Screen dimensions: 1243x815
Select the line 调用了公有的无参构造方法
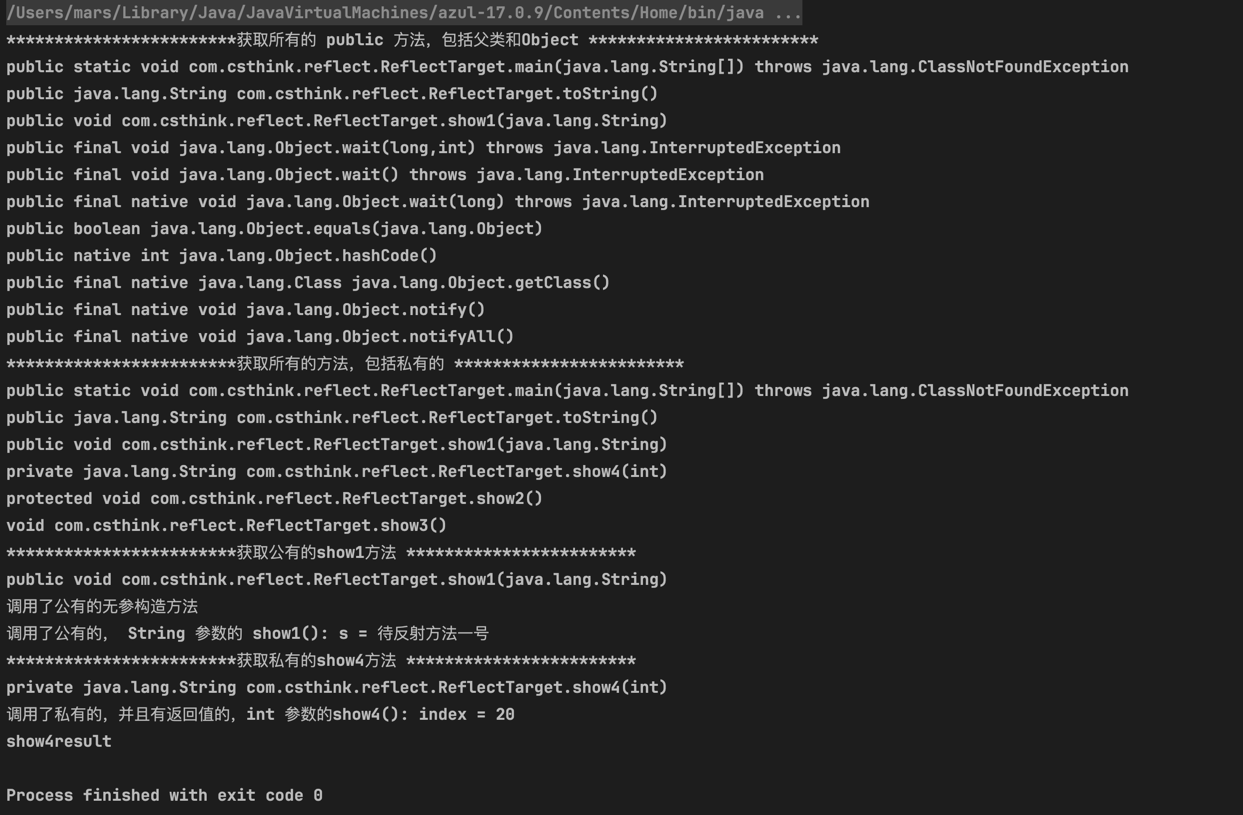[x=102, y=607]
